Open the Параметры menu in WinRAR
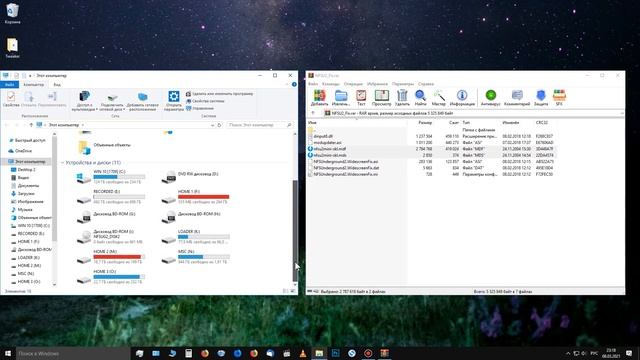Screen dimensions: 640x360 [403, 84]
